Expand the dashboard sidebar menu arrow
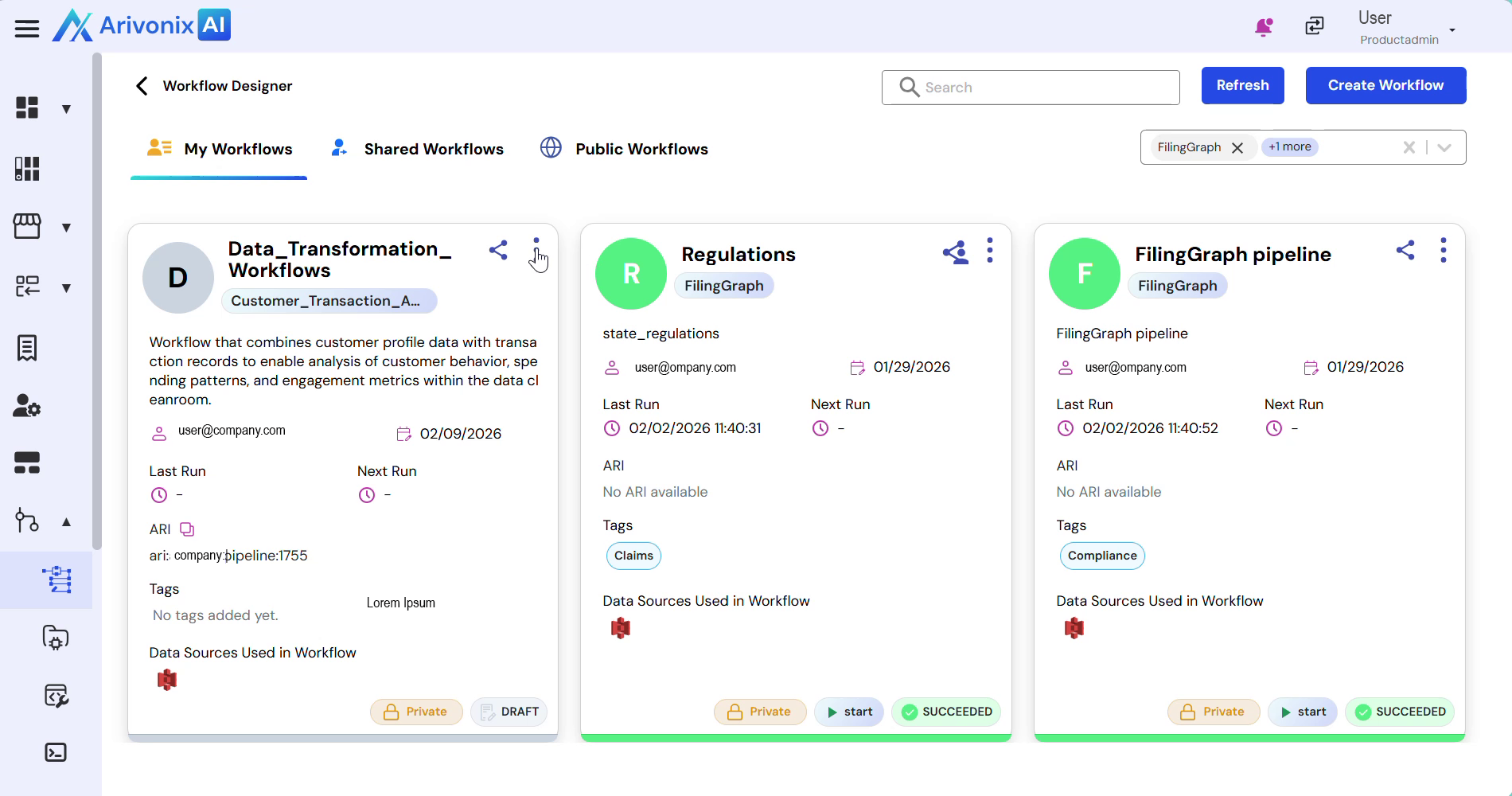Image resolution: width=1512 pixels, height=796 pixels. click(x=67, y=109)
